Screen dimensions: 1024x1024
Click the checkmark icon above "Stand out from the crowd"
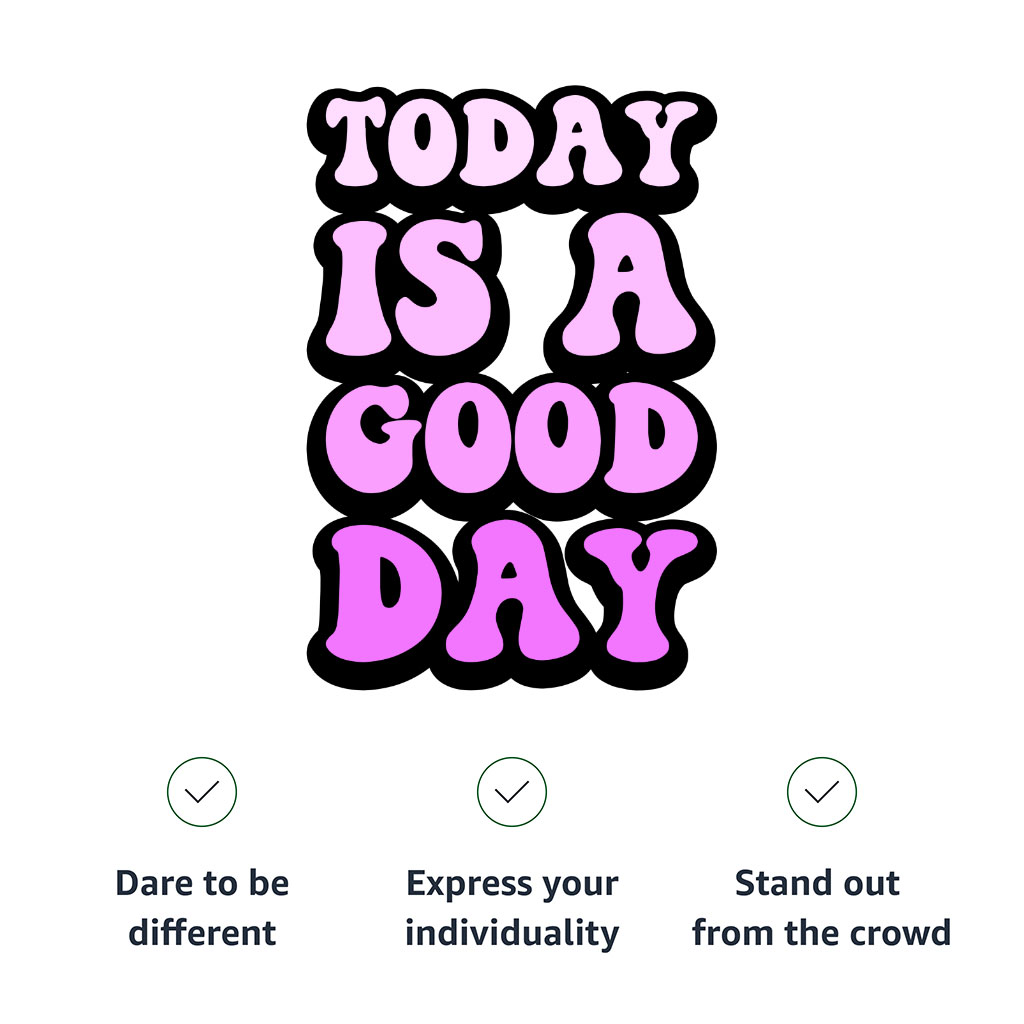(x=822, y=792)
